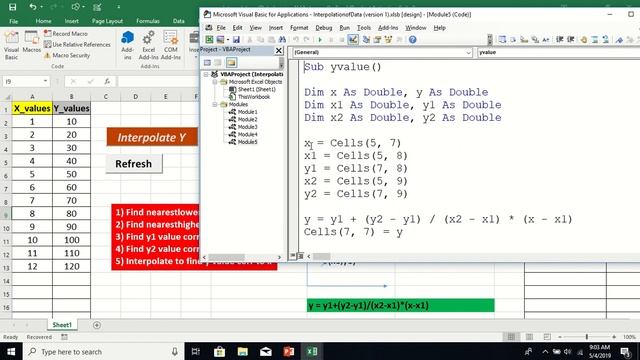640x360 pixels.
Task: Collapse Microsoft Excel Objects folder node
Action: click(215, 82)
